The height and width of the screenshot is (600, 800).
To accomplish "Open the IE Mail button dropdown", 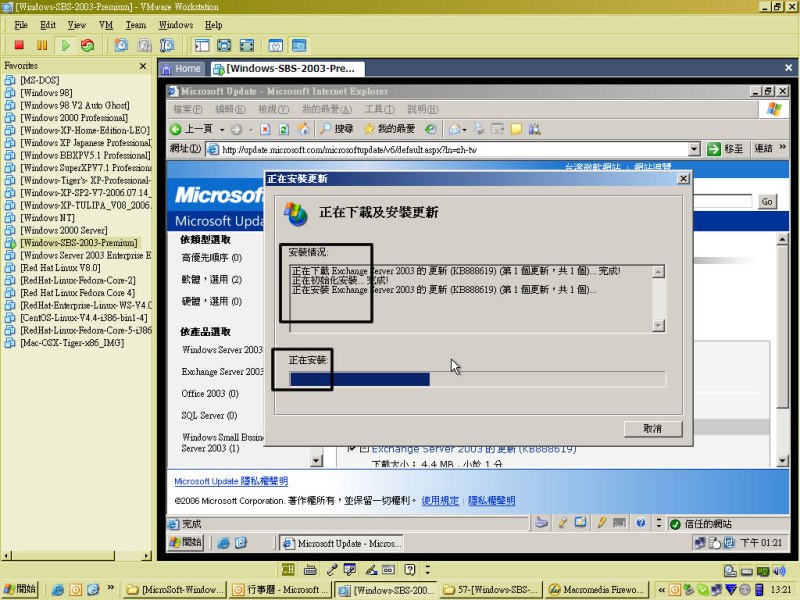I will click(x=464, y=130).
